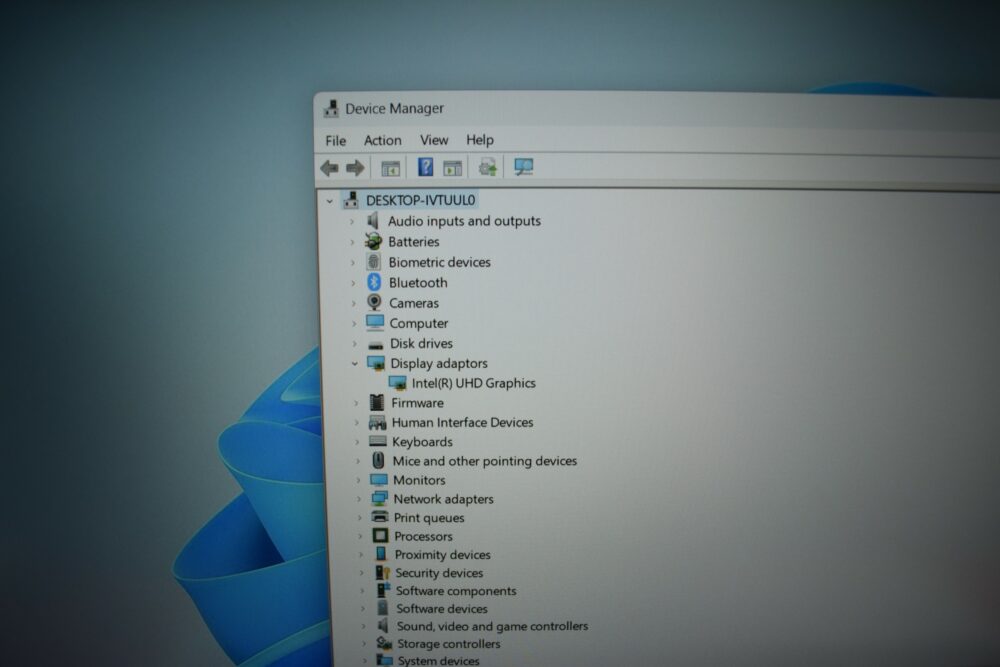
Task: Click the Keyboards icon
Action: point(378,441)
